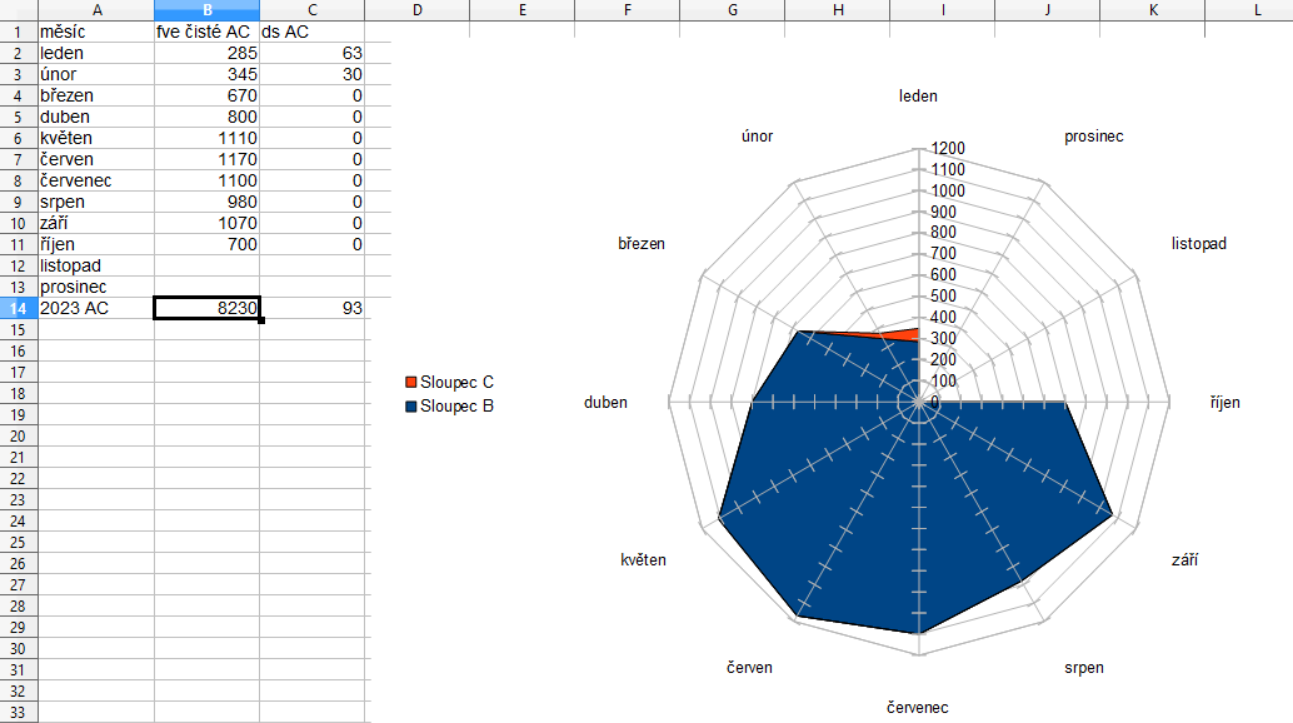This screenshot has width=1293, height=723.
Task: Select the cell containing 'únor' in column A
Action: tap(96, 74)
